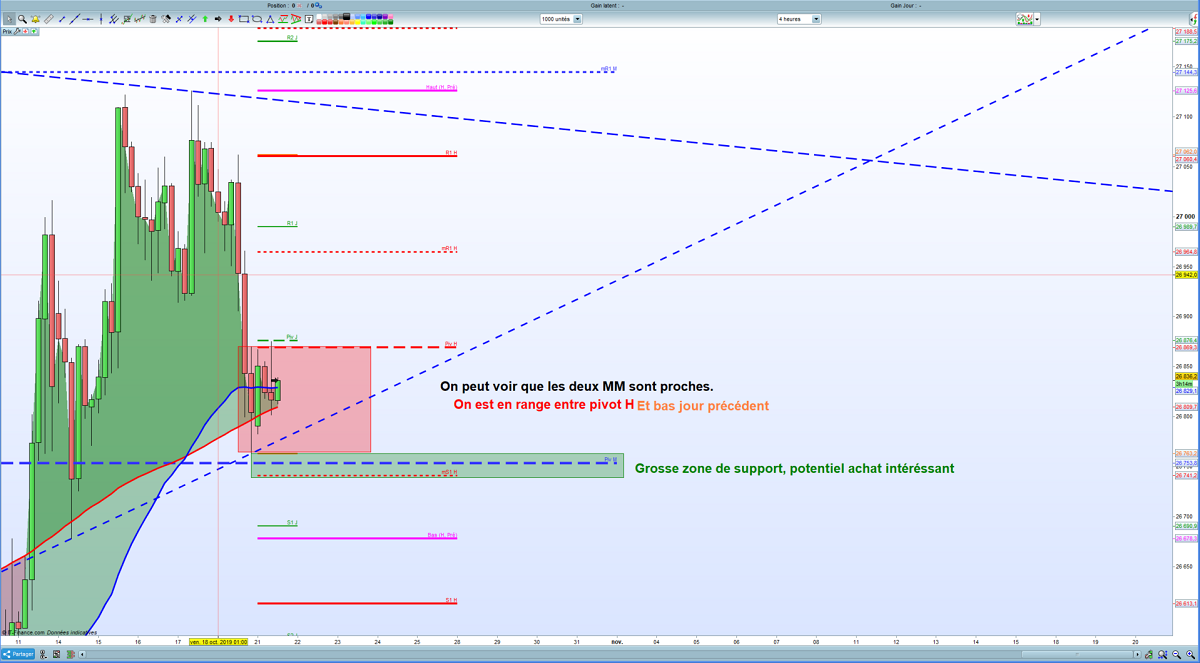Screen dimensions: 1200x663
Task: Click the Partager share button
Action: tap(18, 654)
